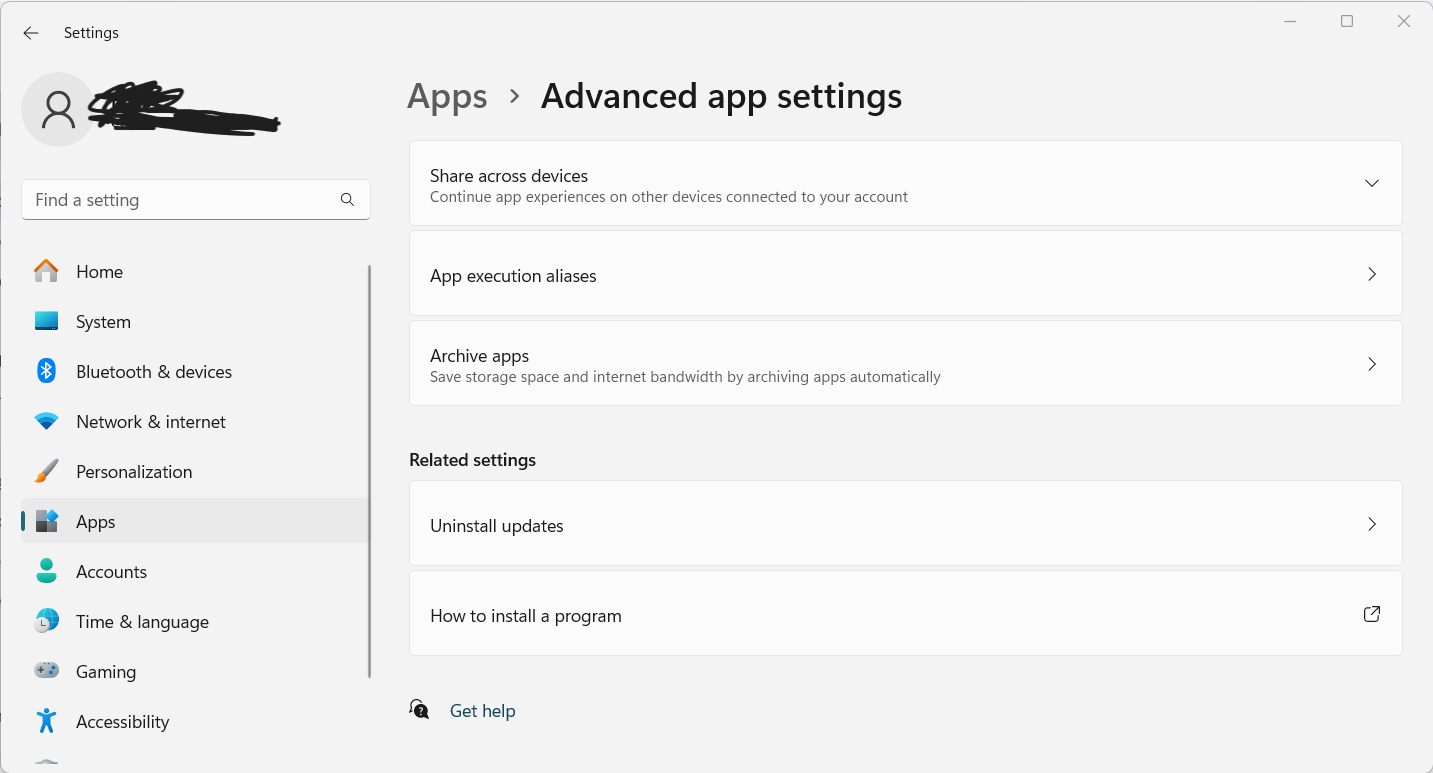
Task: Maximize the Settings window
Action: click(1347, 21)
